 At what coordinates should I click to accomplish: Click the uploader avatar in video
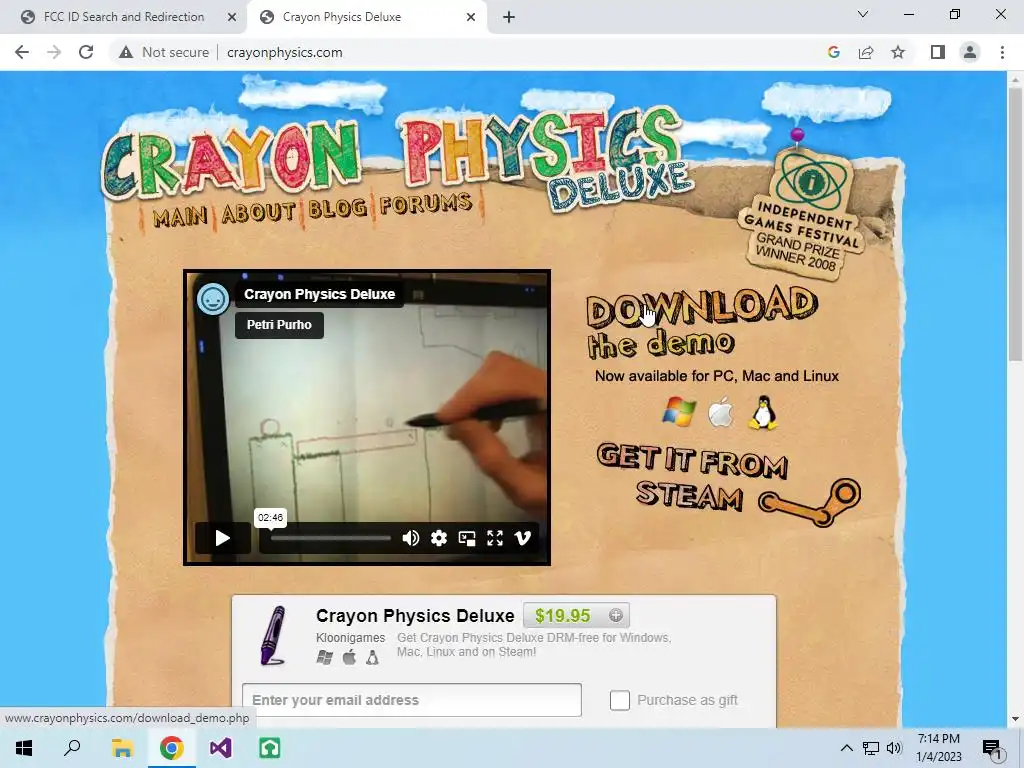tap(213, 299)
